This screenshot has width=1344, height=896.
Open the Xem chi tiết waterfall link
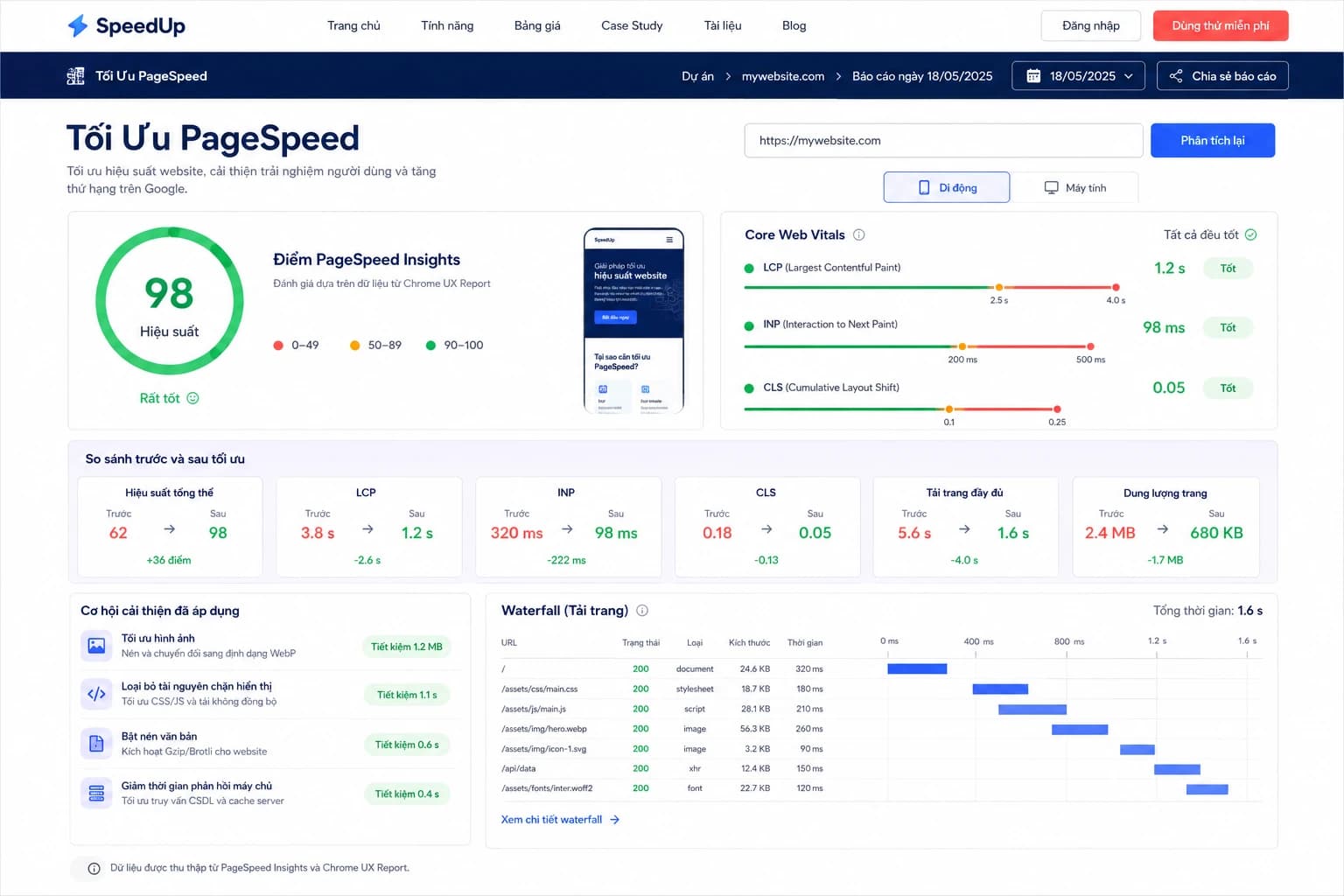click(560, 820)
